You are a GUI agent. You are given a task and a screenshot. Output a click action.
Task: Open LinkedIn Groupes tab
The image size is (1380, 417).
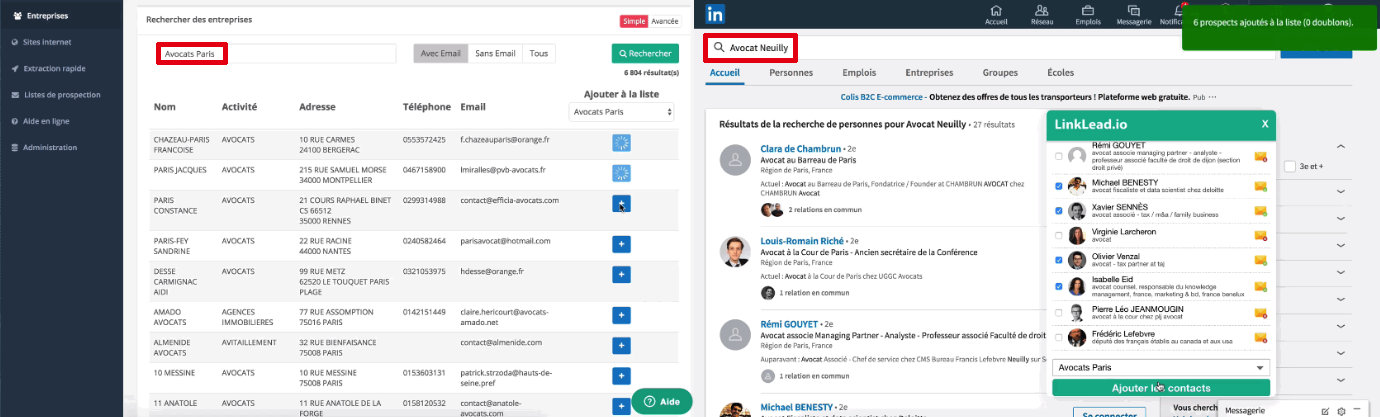1000,73
